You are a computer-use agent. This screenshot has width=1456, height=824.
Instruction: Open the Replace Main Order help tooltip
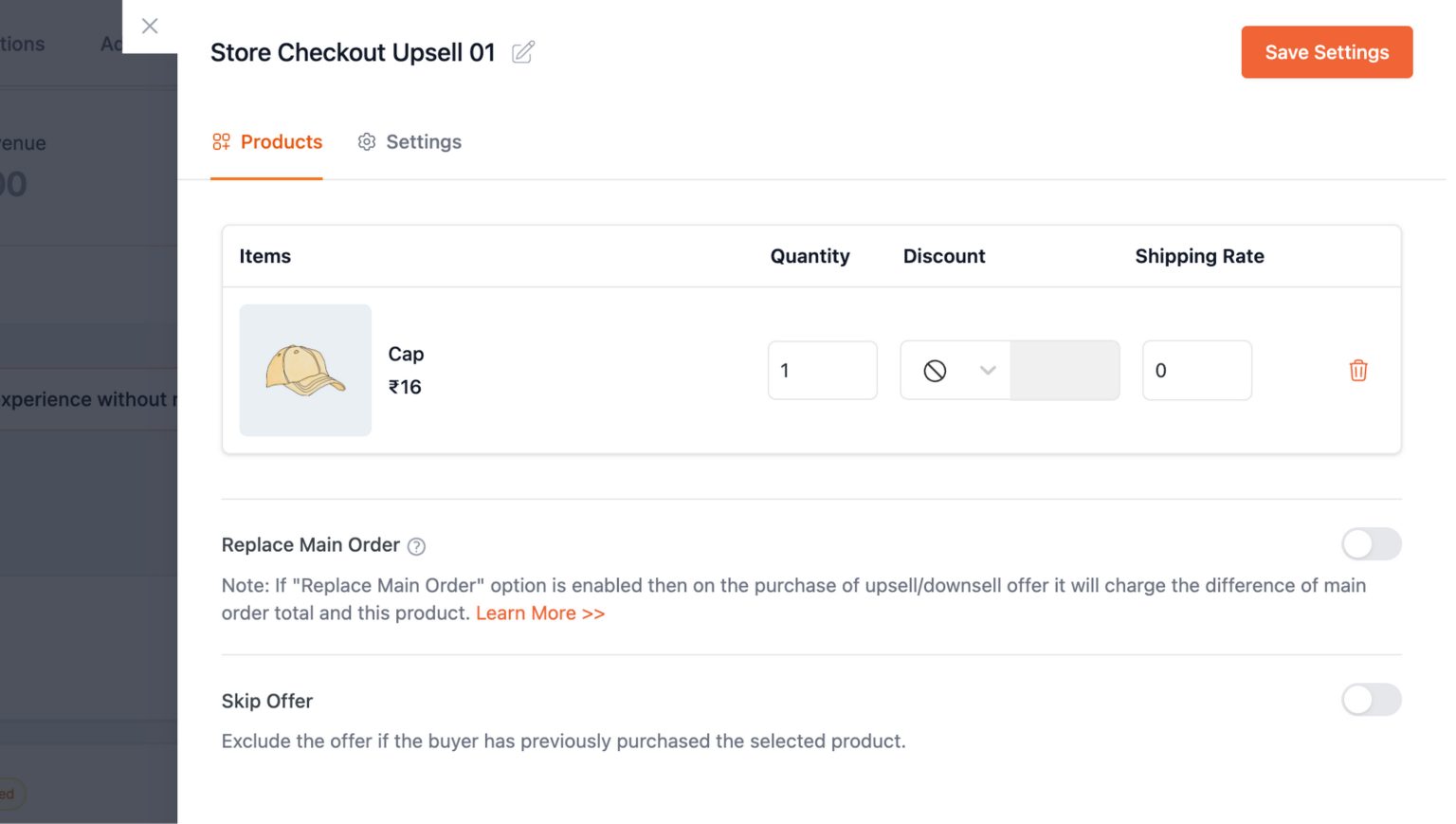click(417, 546)
